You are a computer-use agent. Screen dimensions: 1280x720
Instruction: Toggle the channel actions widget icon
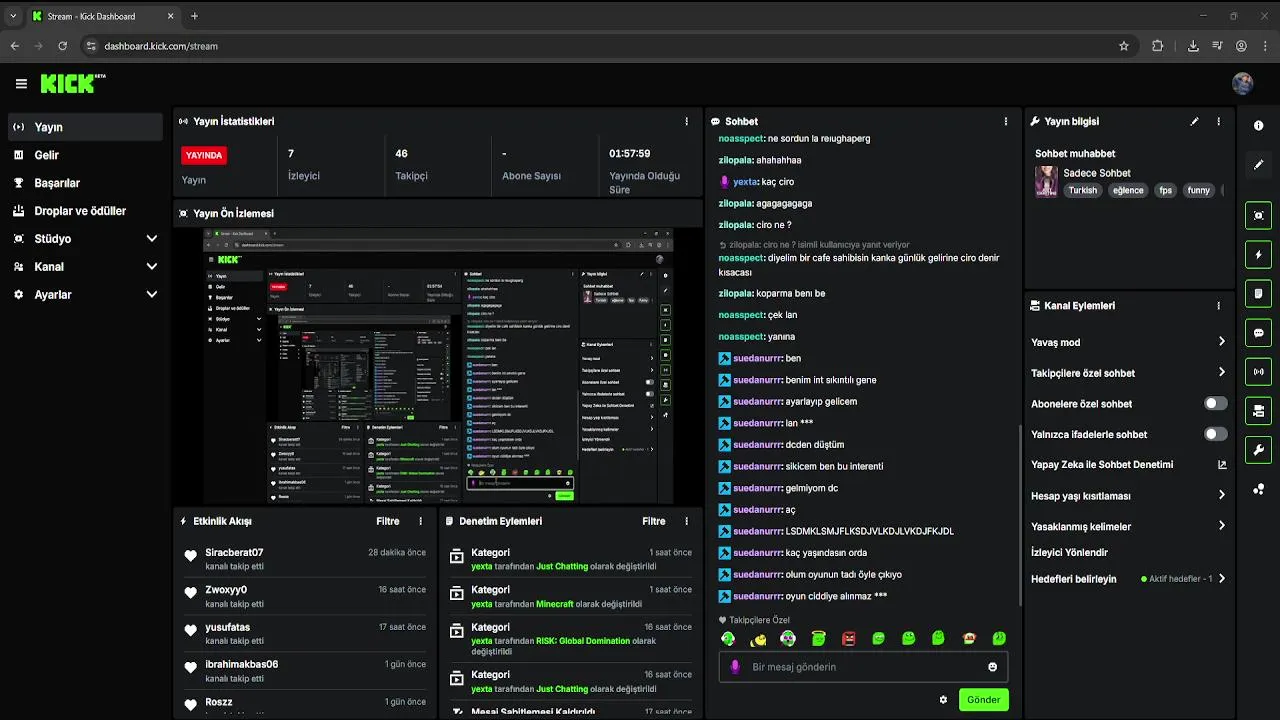tap(1258, 411)
